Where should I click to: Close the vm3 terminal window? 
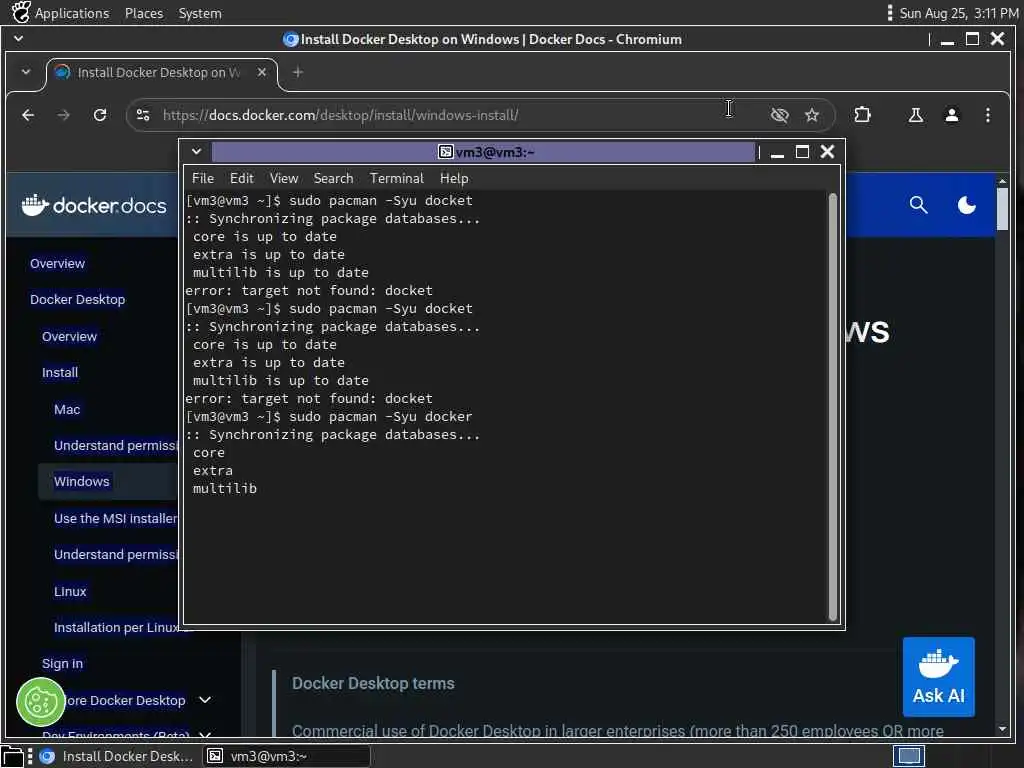[x=827, y=152]
